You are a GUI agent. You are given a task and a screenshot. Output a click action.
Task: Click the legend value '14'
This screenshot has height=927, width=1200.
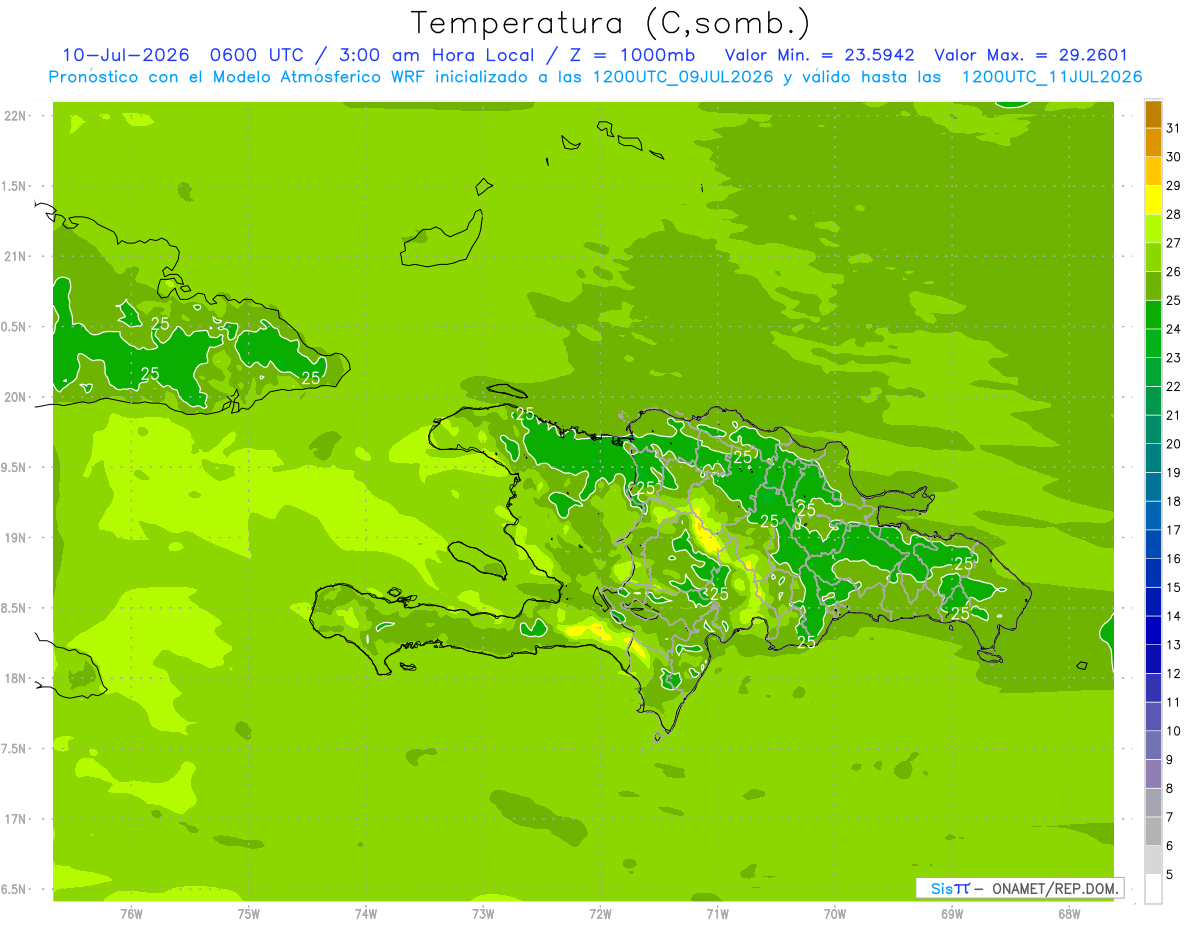point(1174,616)
